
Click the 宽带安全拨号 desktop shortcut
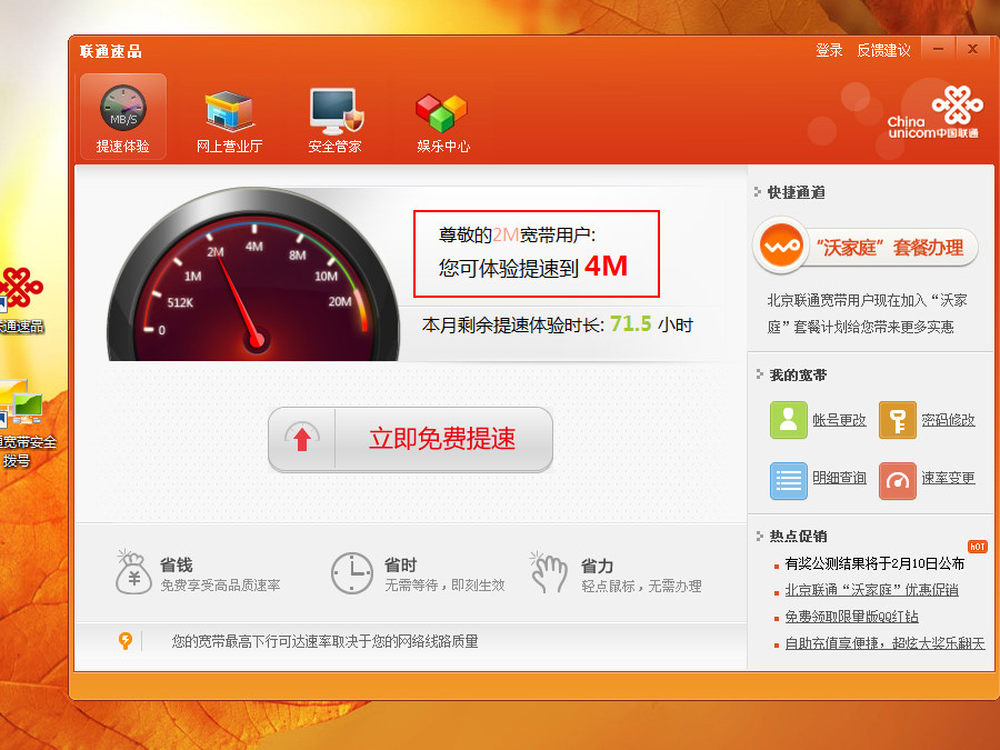(26, 425)
